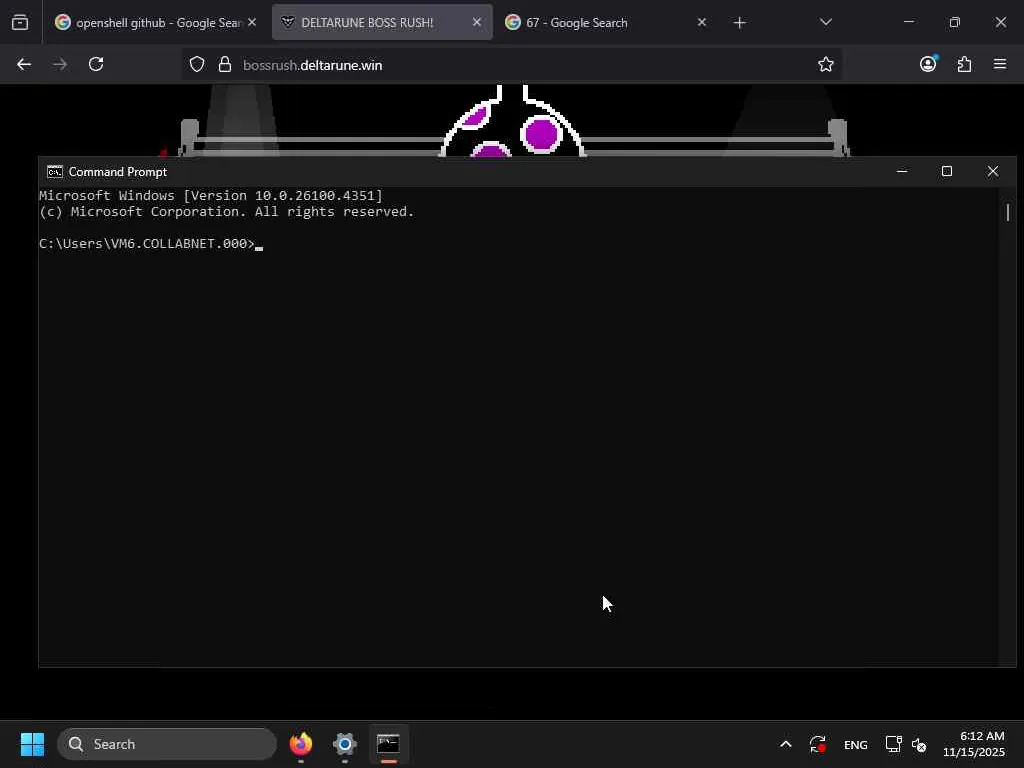Restore down the Firefox browser window
1024x768 pixels.
[x=955, y=22]
